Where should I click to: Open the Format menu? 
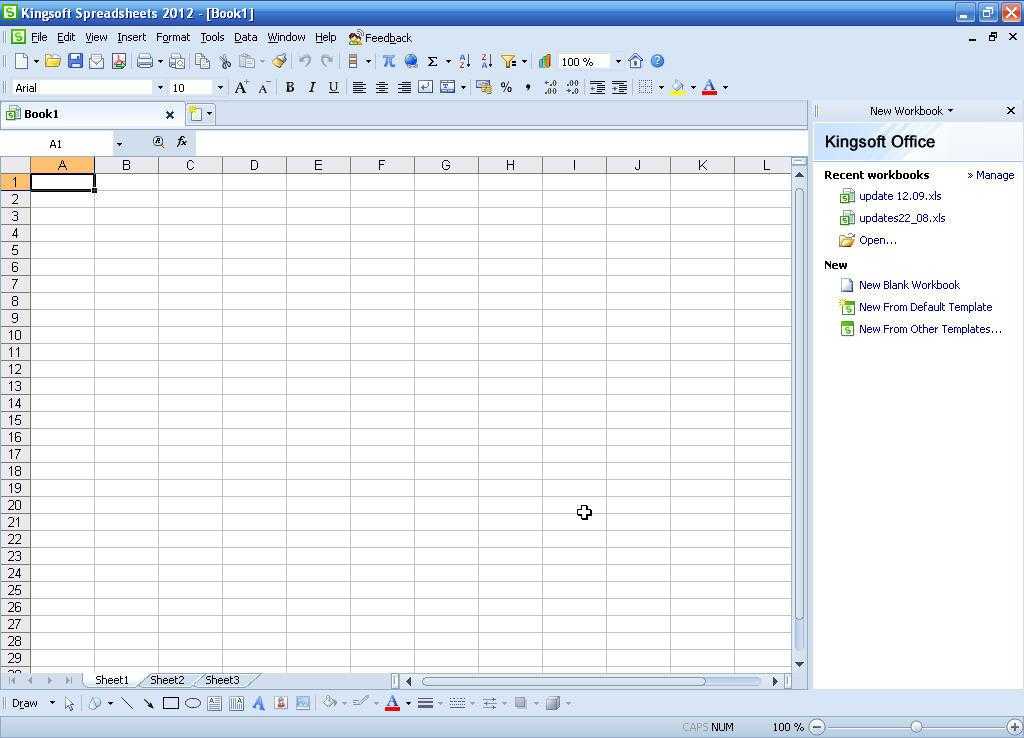172,37
